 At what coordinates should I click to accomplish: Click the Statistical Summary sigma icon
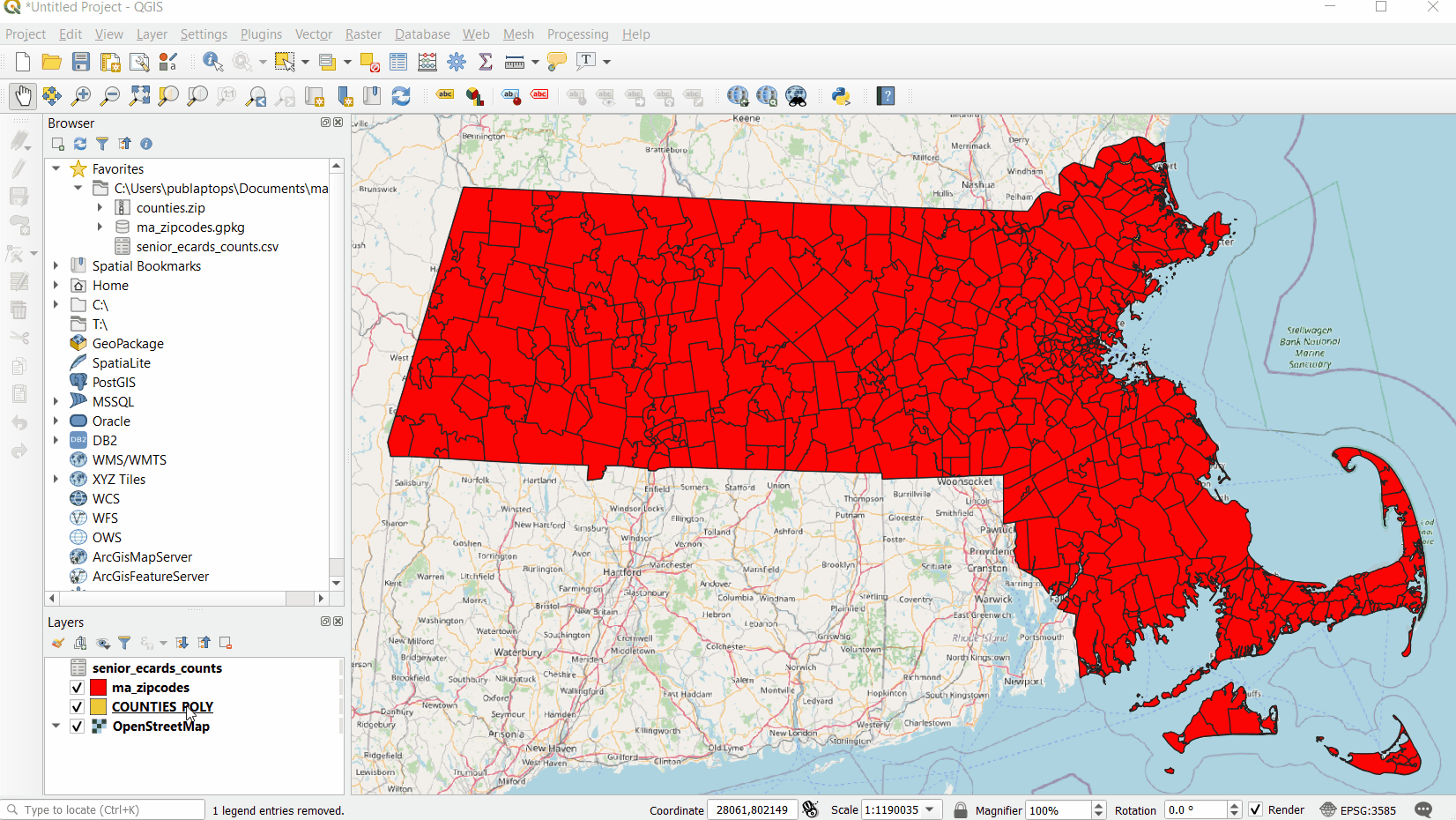pyautogui.click(x=486, y=62)
